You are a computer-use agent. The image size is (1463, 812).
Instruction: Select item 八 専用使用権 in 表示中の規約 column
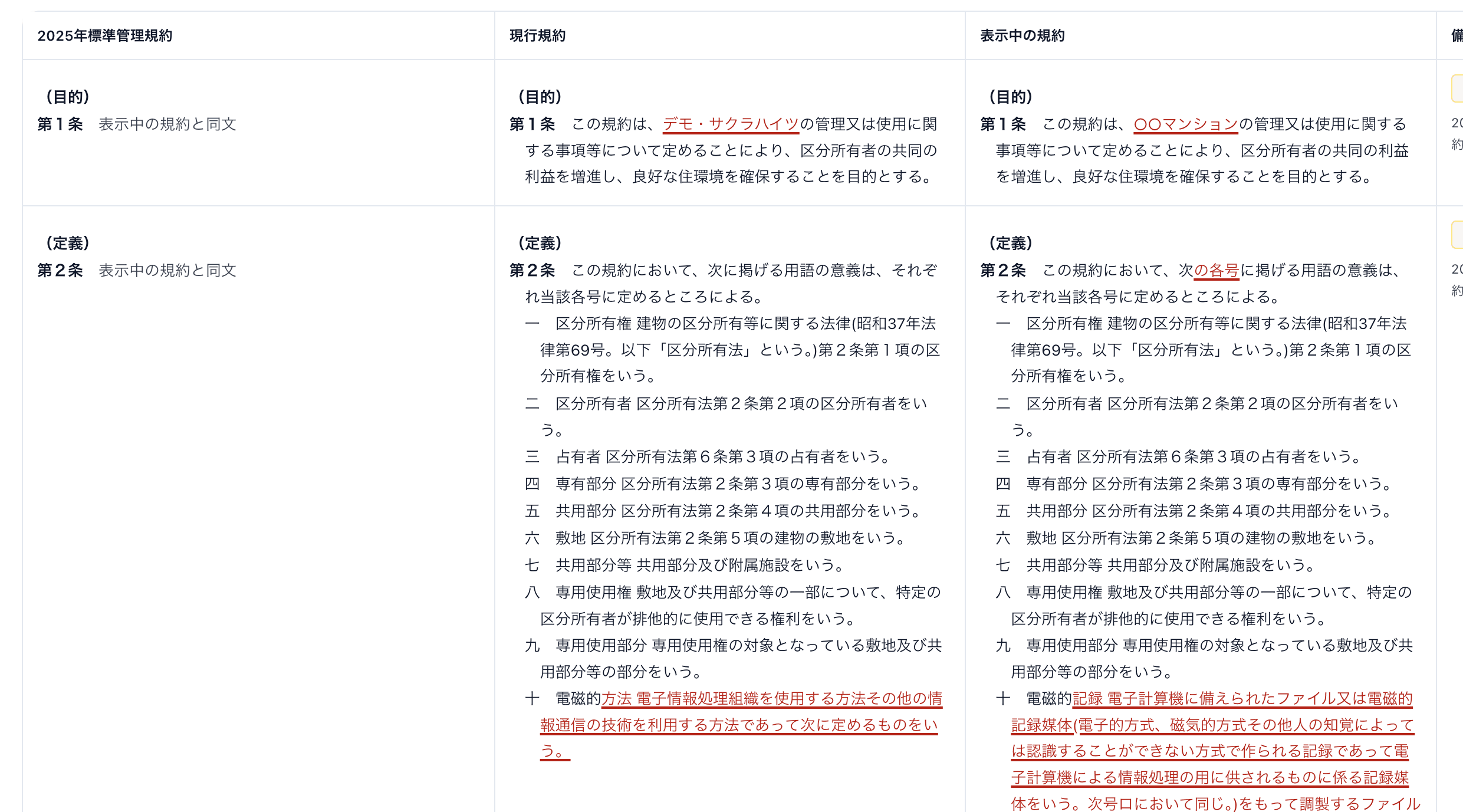pos(1204,606)
